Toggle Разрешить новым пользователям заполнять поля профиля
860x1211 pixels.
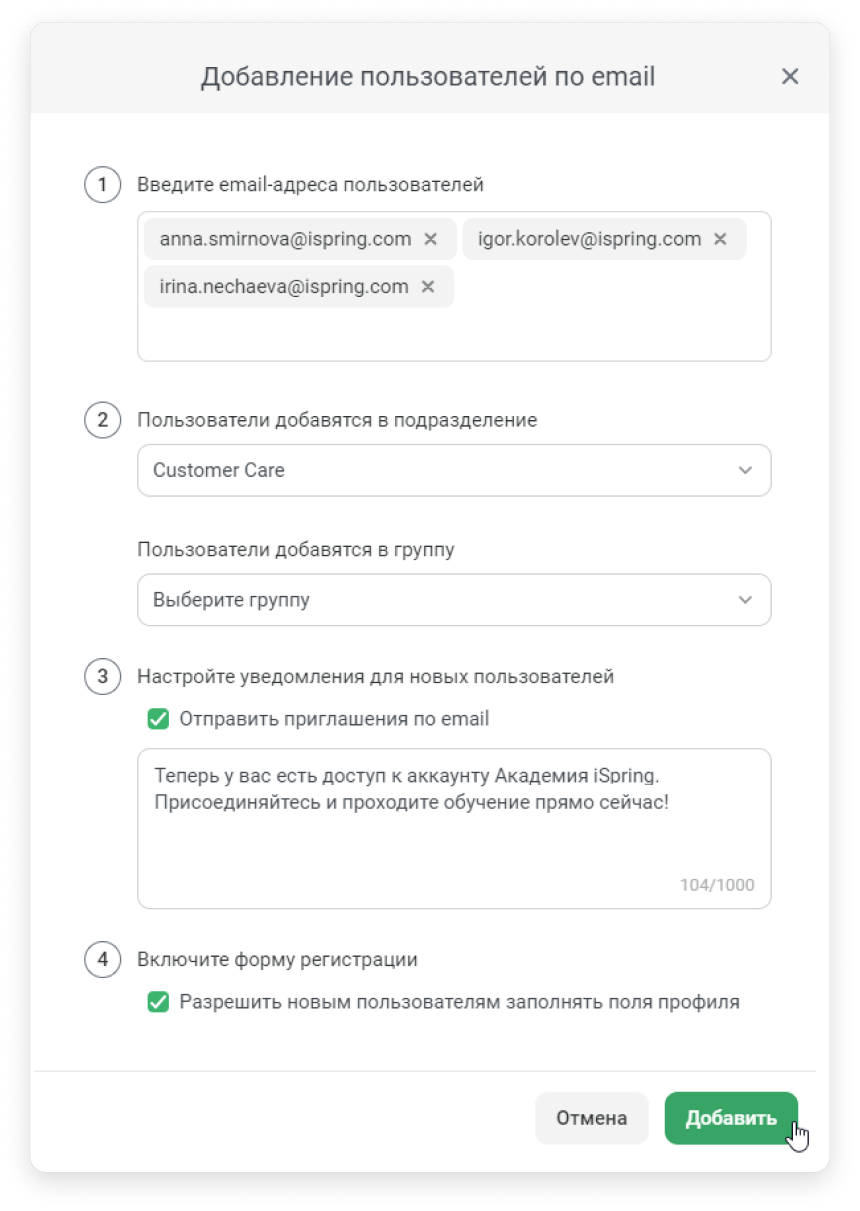click(158, 1002)
